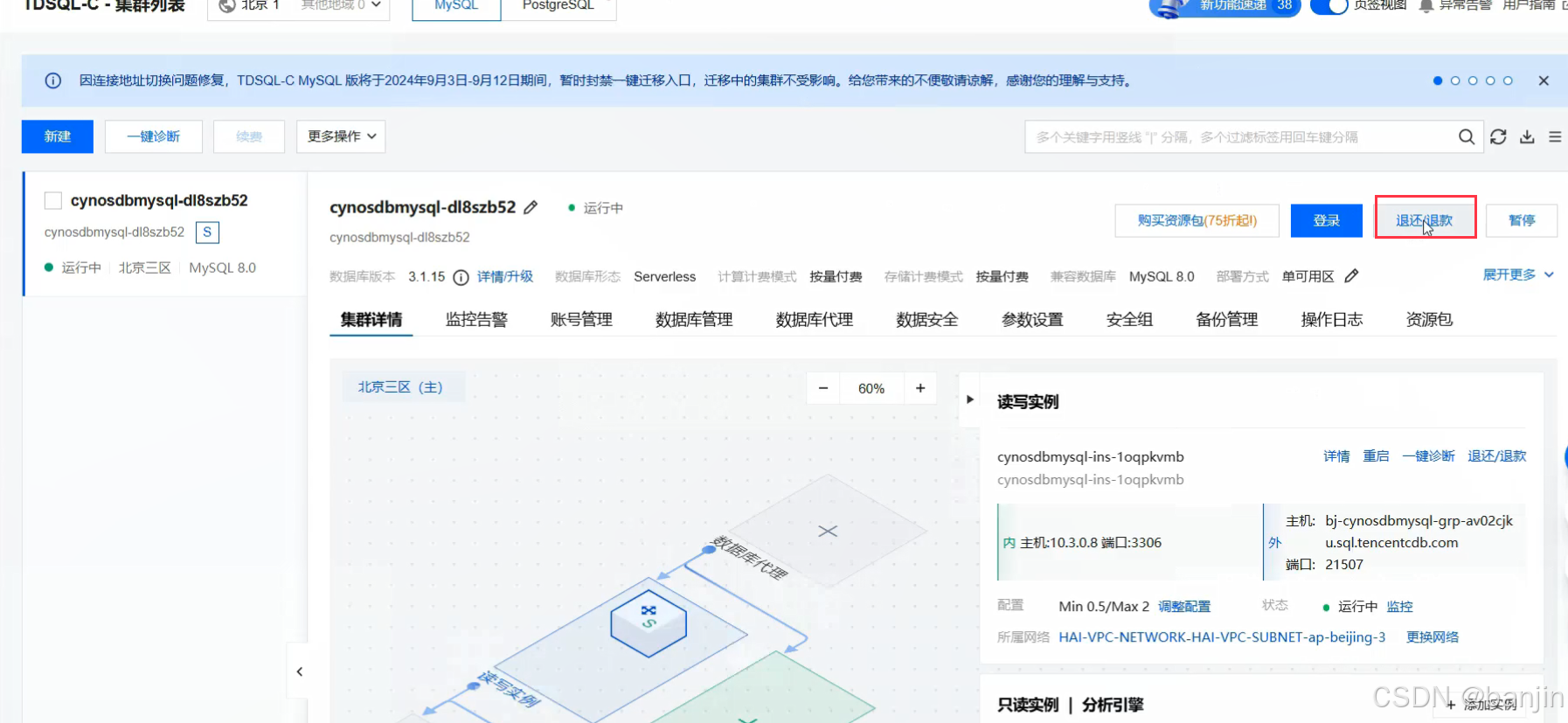Open the 新功能速递 announcements button
This screenshot has height=723, width=1568.
point(1225,6)
